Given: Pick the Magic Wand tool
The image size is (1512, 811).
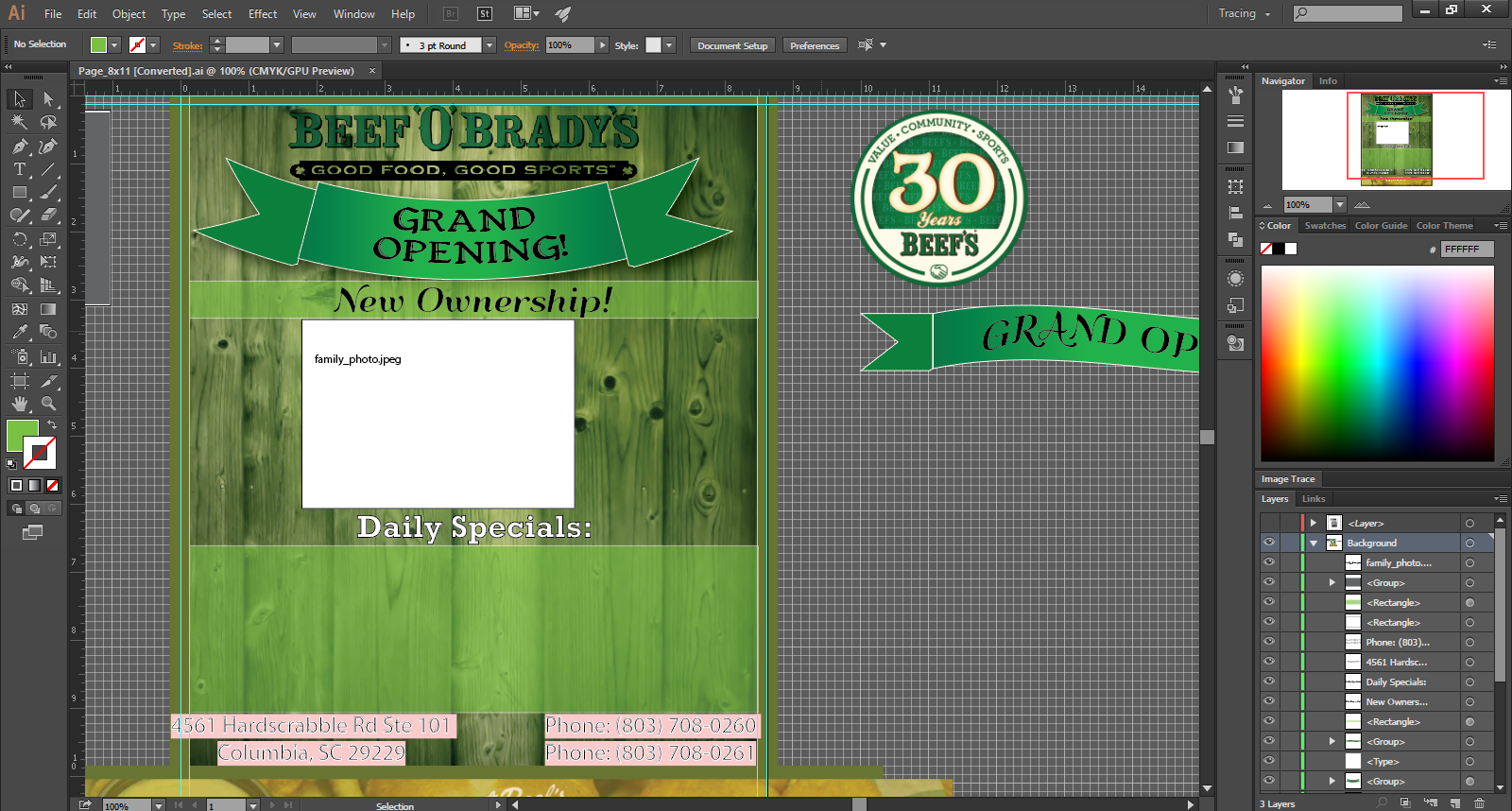Looking at the screenshot, I should (x=20, y=123).
